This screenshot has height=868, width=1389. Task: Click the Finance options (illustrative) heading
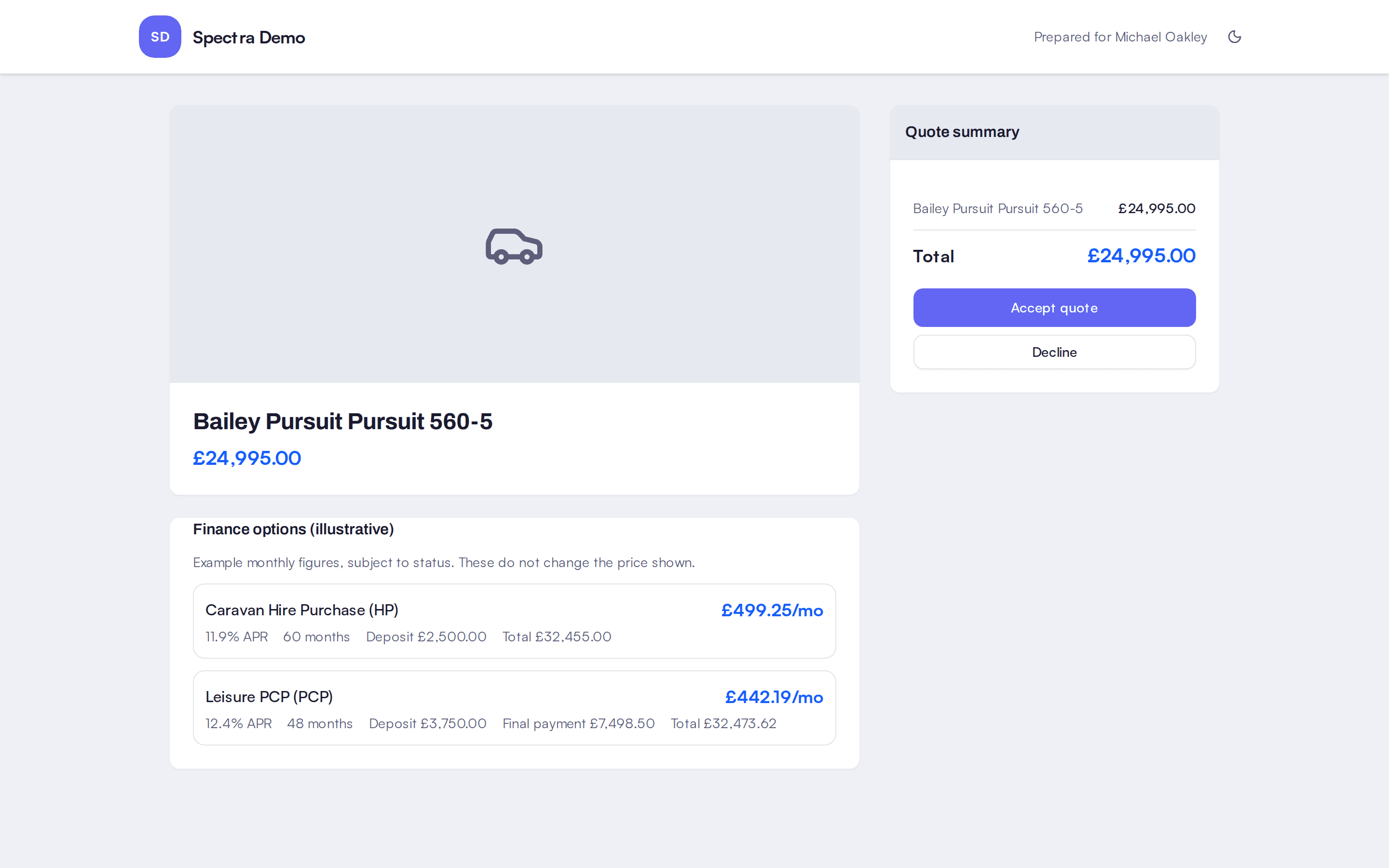[293, 529]
